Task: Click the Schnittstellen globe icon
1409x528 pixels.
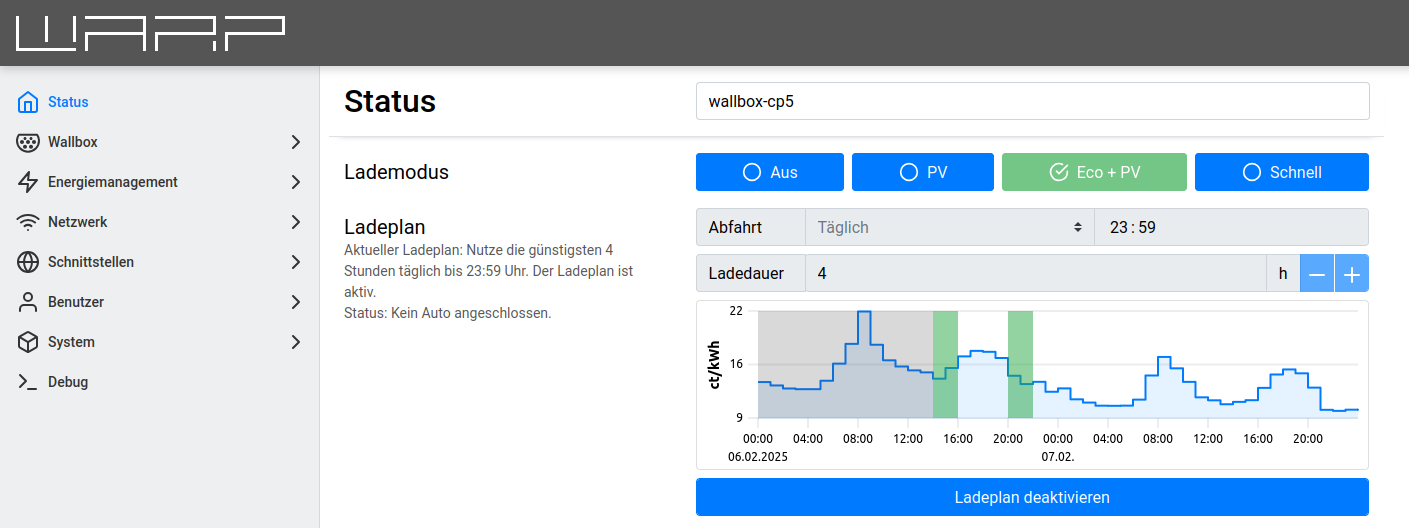Action: (28, 262)
